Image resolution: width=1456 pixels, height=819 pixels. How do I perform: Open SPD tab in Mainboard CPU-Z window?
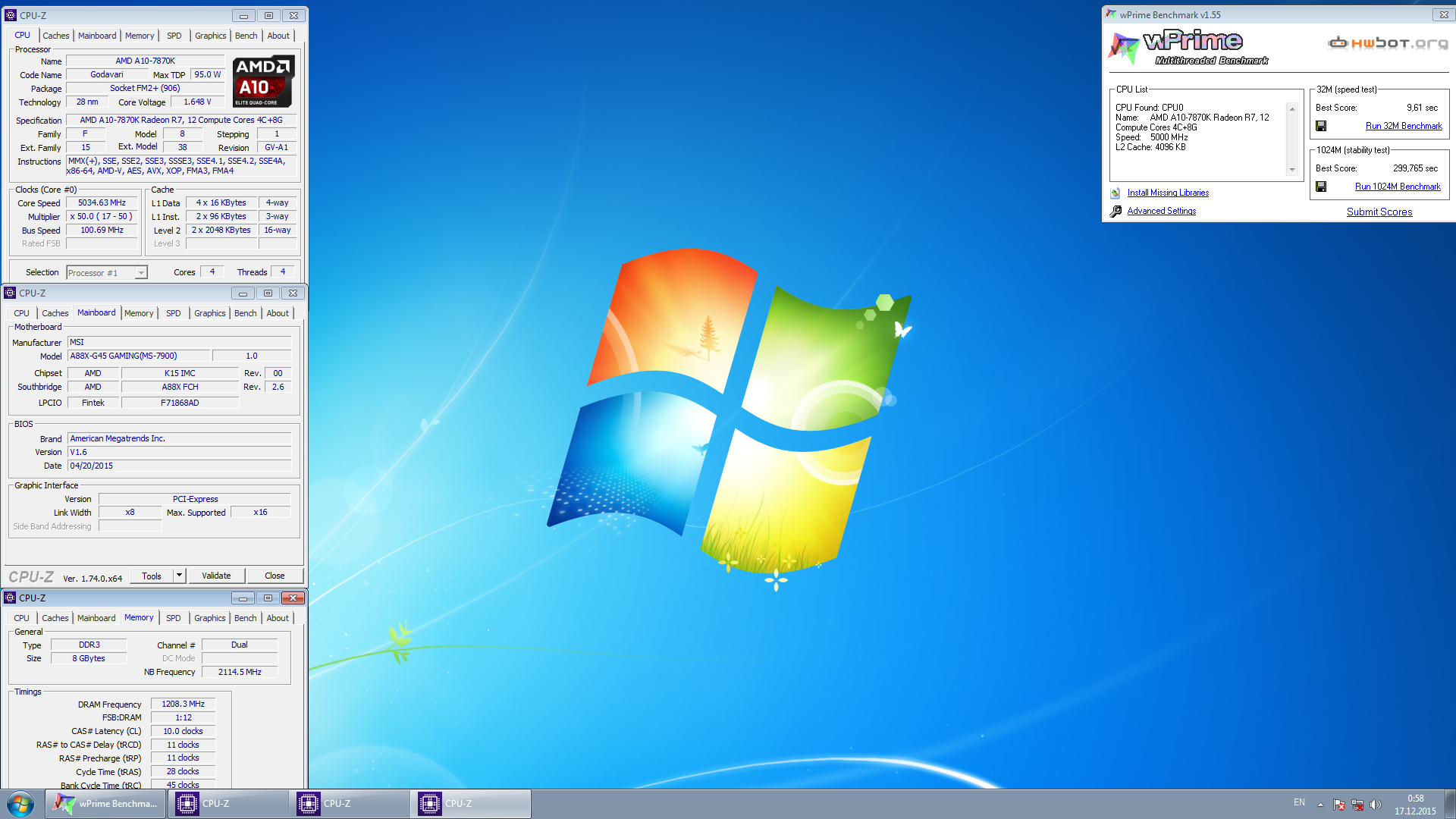coord(174,313)
